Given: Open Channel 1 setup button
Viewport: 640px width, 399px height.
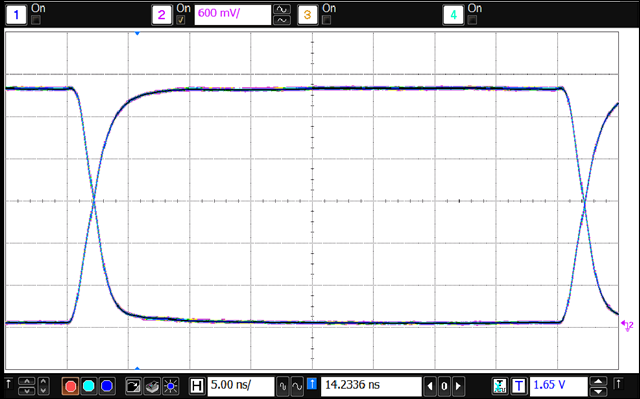Looking at the screenshot, I should click(16, 15).
